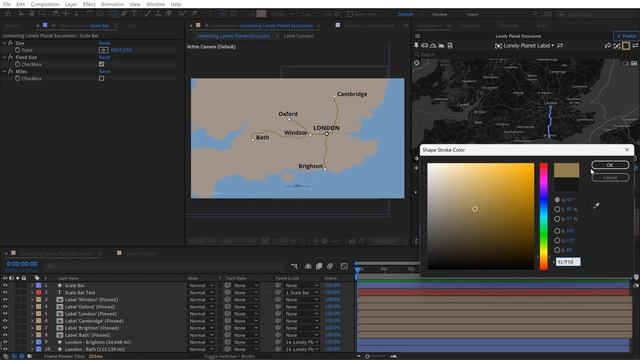Collapse the Miles effect group
Screen dimensions: 640x360
tap(4, 71)
